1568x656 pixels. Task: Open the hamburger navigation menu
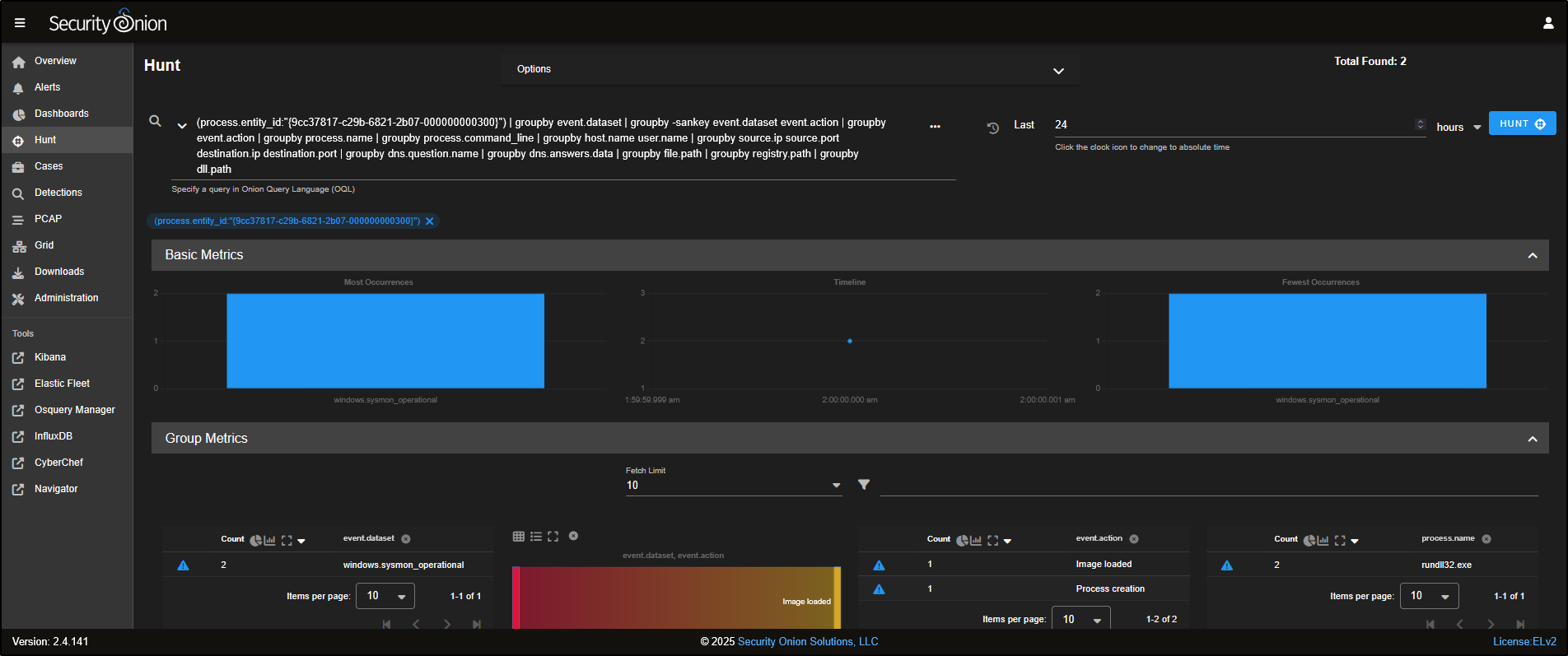pyautogui.click(x=20, y=23)
